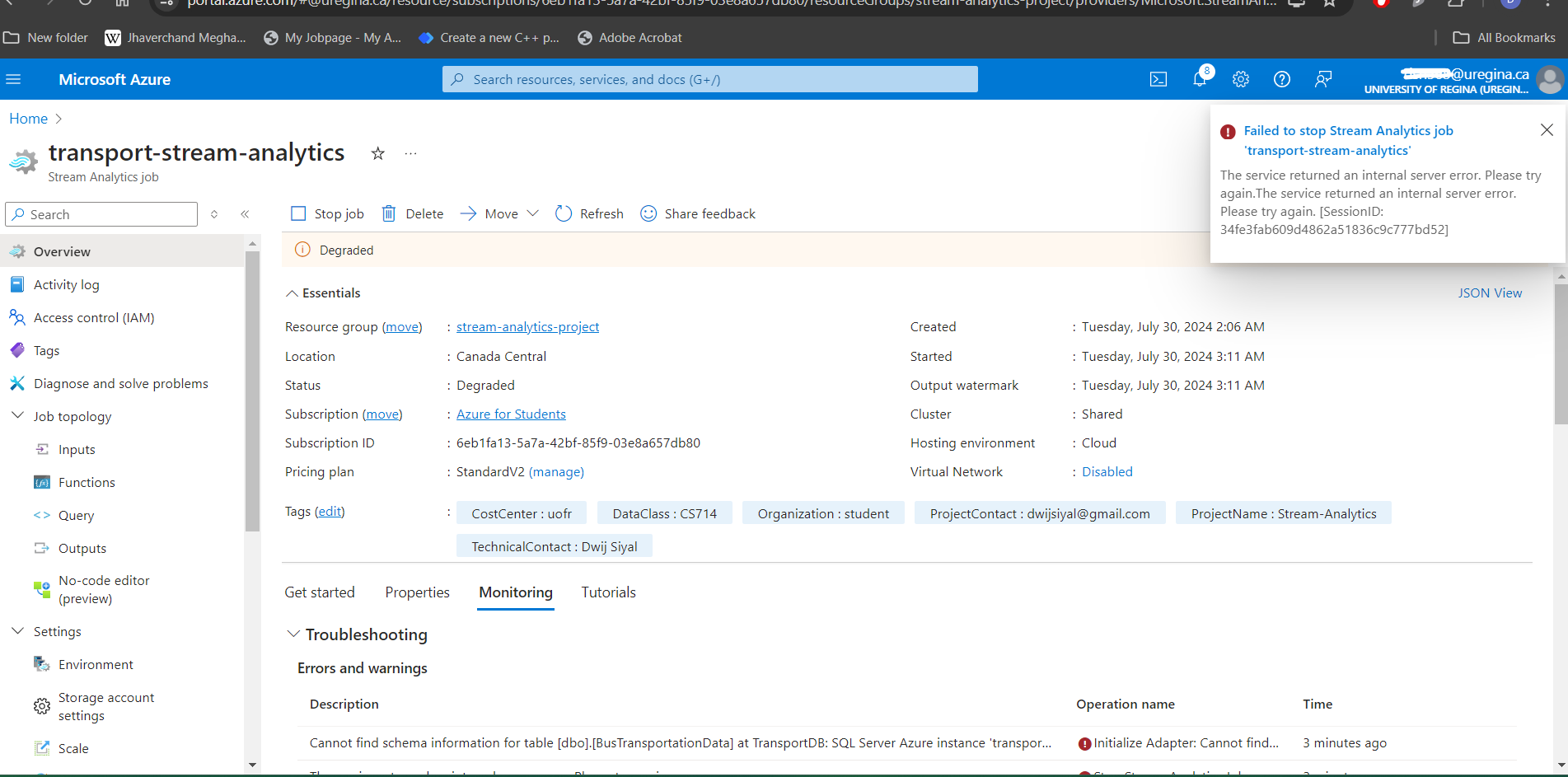Open the Move dropdown arrow

532,213
